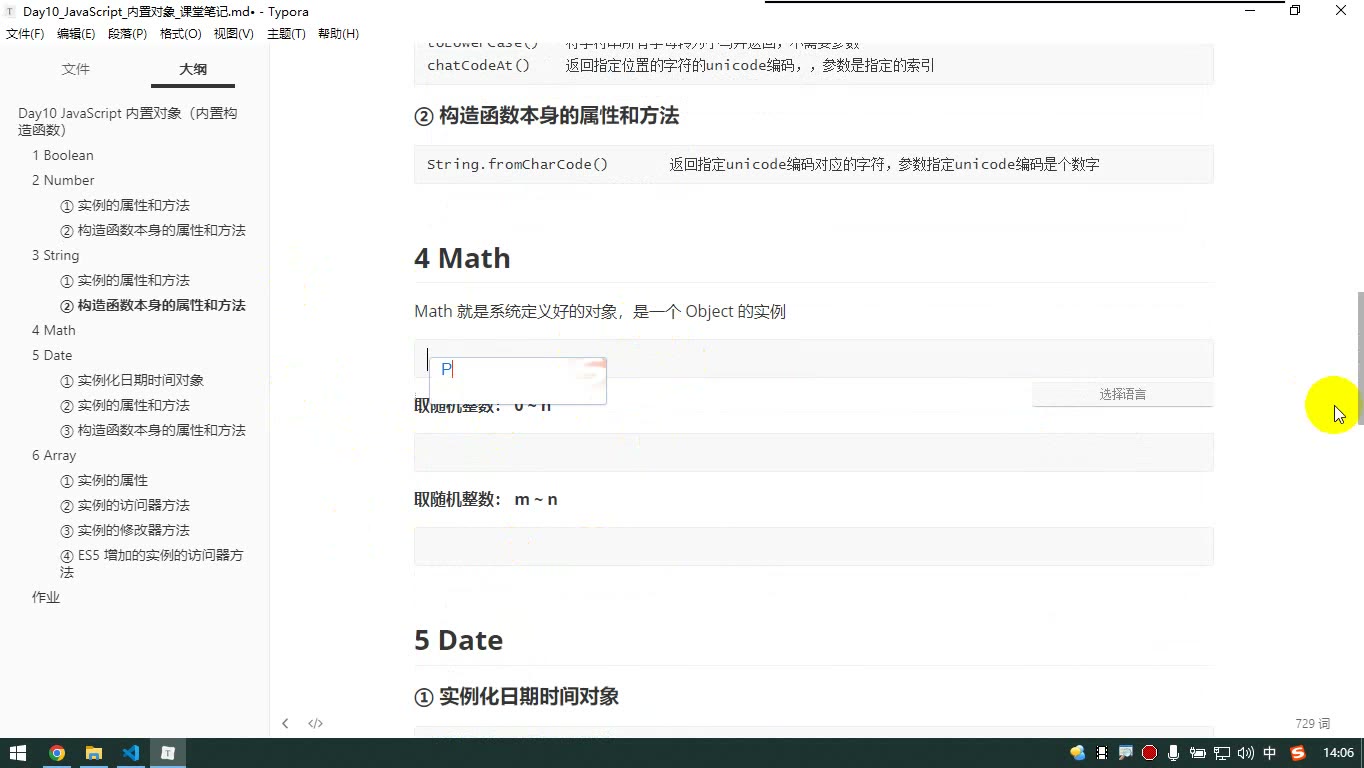Open the 文件(F) menu

pyautogui.click(x=25, y=34)
